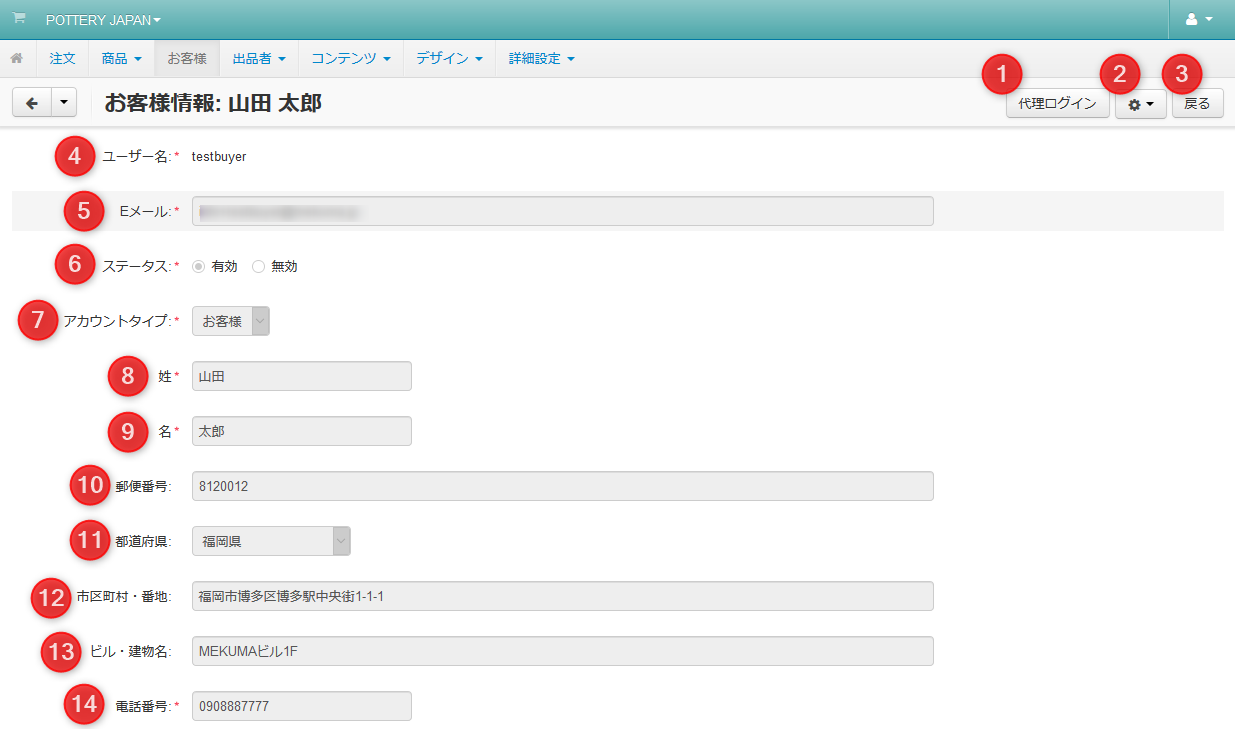Open the アカウントタイプ dropdown
Screen dimensions: 1235x729
(x=230, y=321)
